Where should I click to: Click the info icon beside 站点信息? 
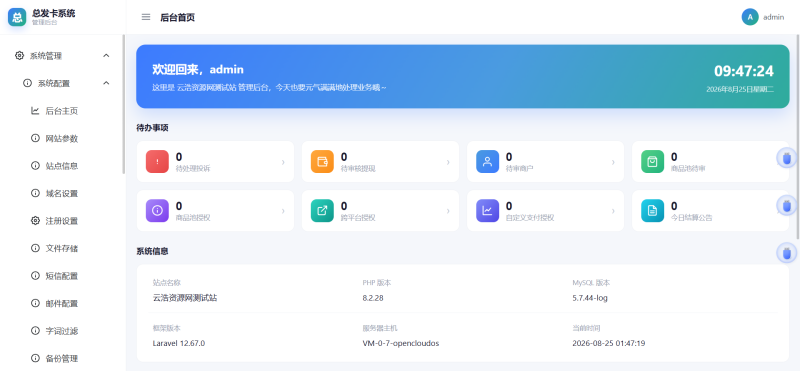(35, 166)
